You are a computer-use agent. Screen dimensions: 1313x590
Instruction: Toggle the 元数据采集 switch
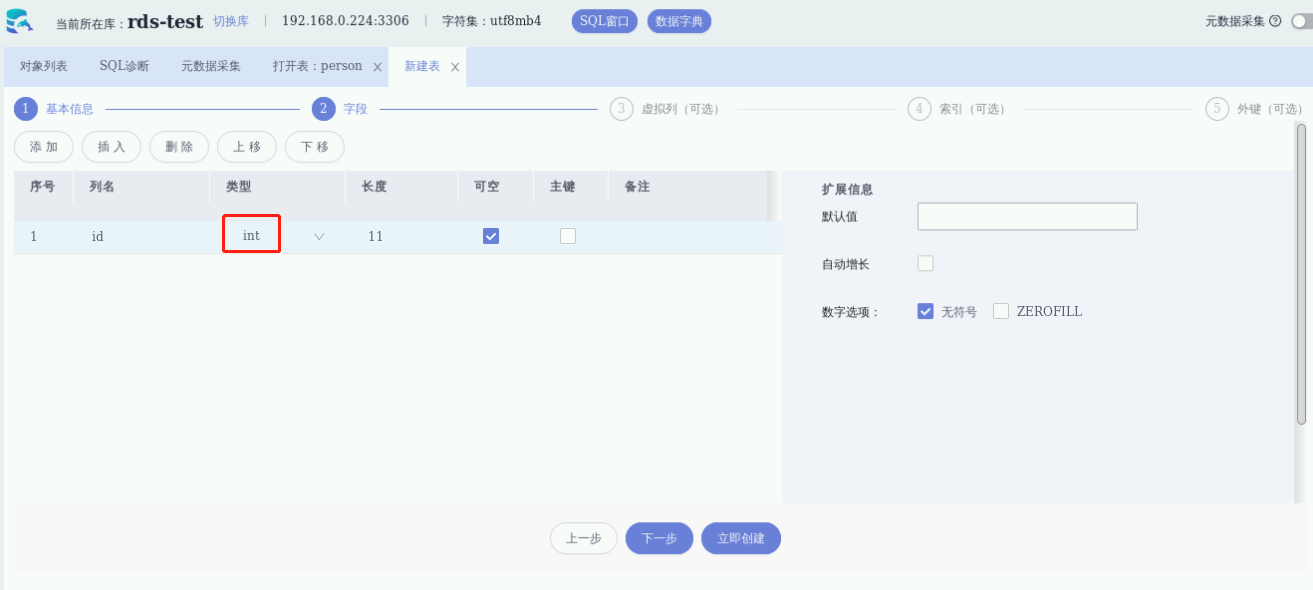[x=1301, y=21]
